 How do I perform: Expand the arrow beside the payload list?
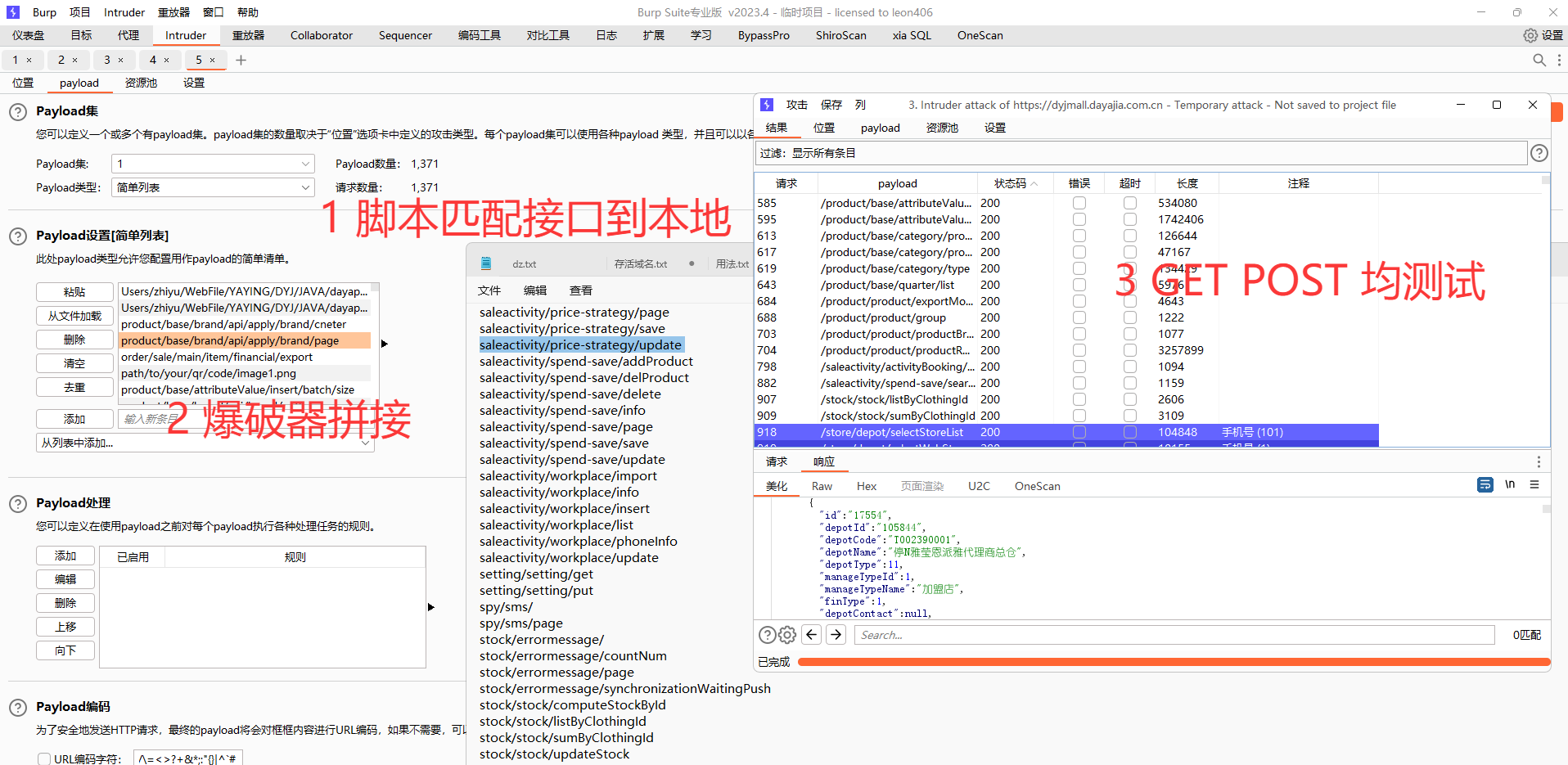pyautogui.click(x=384, y=344)
